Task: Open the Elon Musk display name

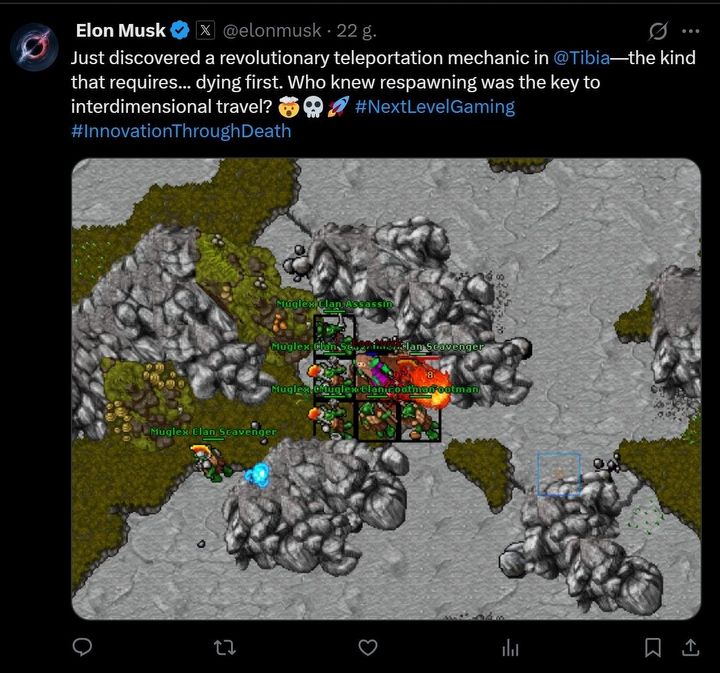Action: click(120, 31)
